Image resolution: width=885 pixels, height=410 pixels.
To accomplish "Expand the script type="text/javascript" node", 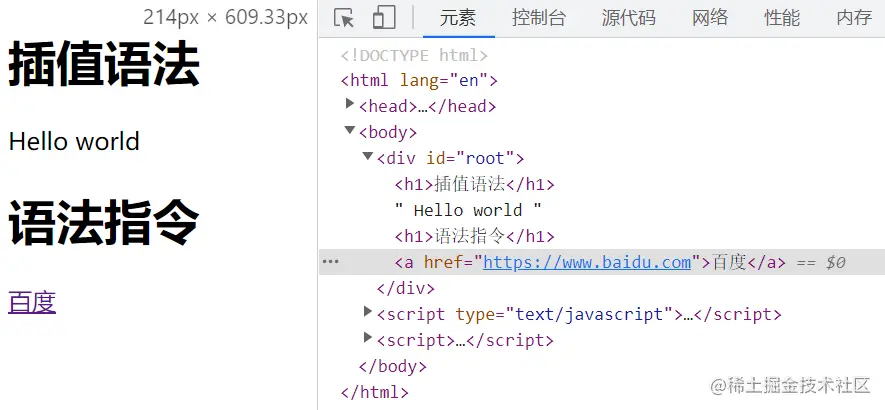I will point(368,311).
